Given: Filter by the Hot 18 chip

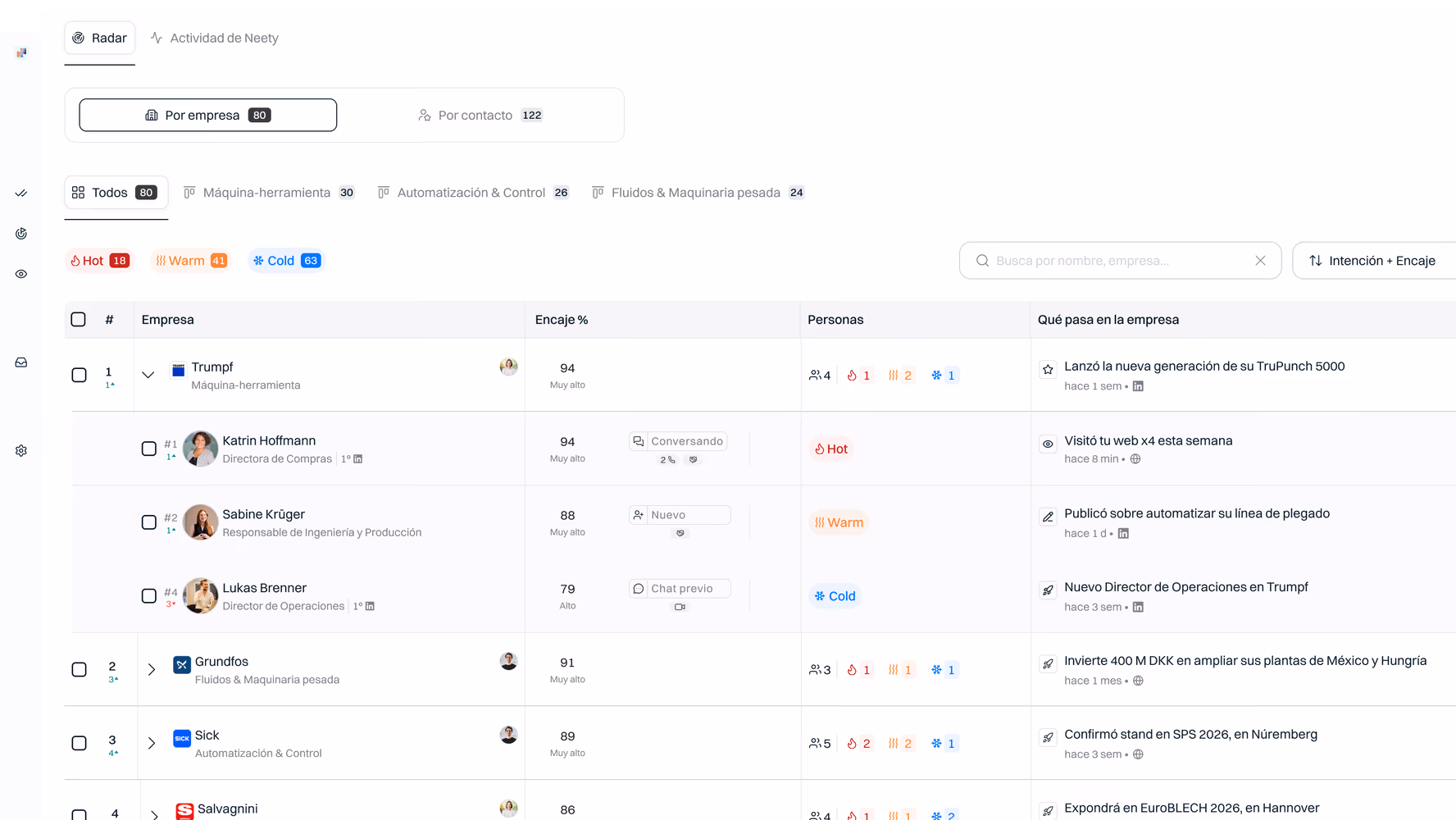Looking at the screenshot, I should [x=99, y=261].
